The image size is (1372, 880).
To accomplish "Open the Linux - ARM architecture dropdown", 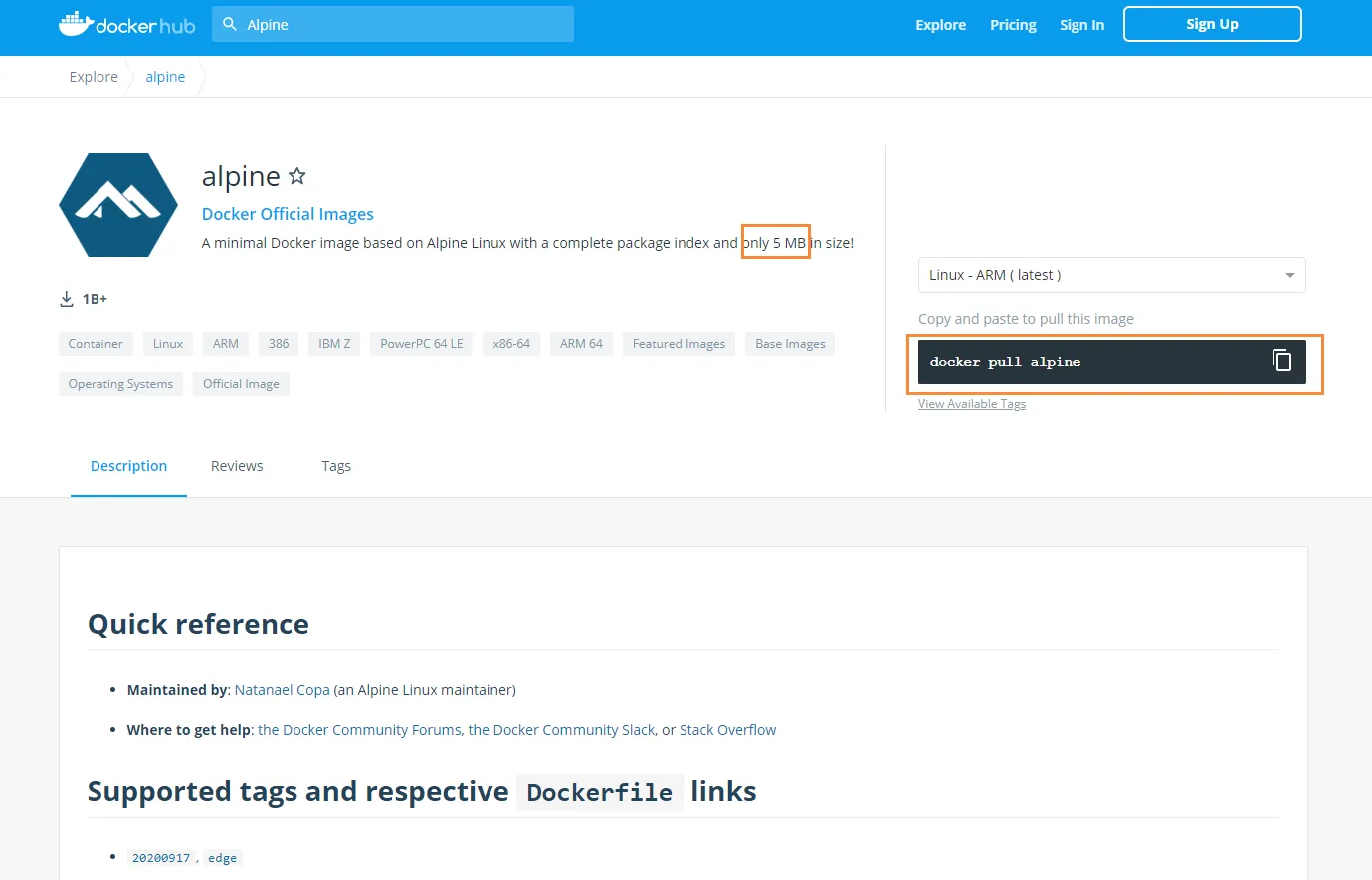I will coord(1111,275).
